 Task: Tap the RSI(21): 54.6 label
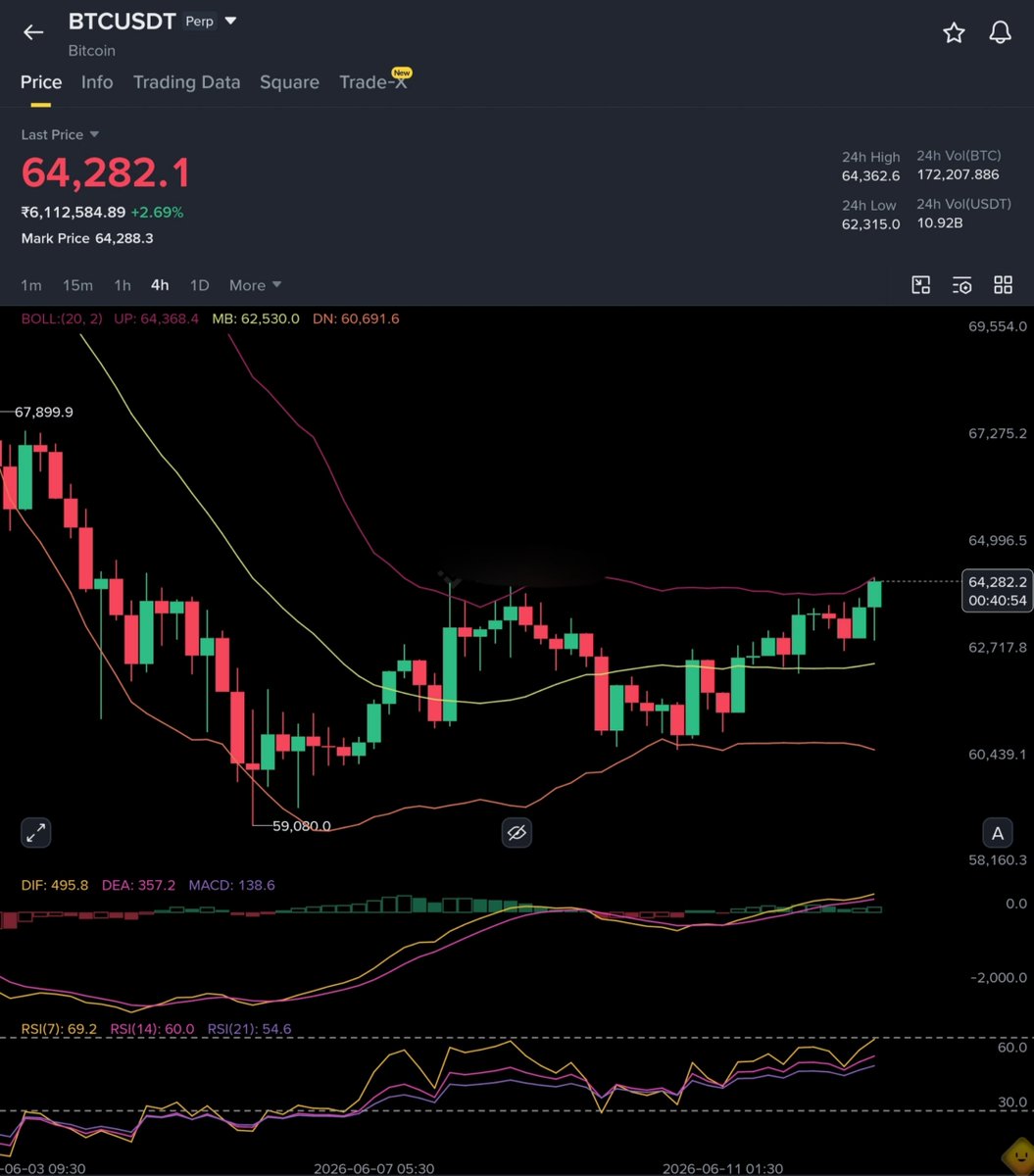[248, 1029]
